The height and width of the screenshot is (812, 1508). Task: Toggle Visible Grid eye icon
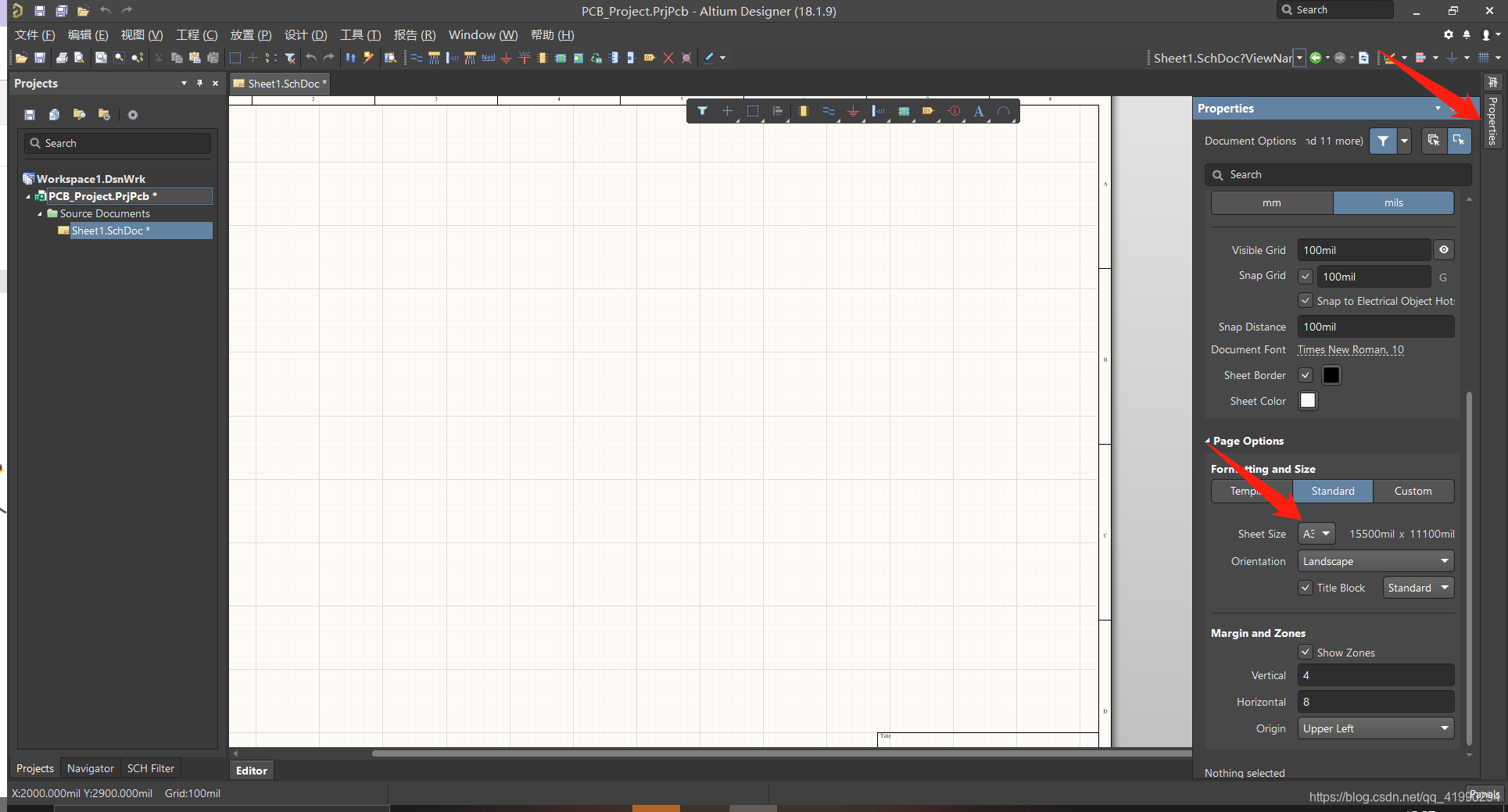point(1443,250)
